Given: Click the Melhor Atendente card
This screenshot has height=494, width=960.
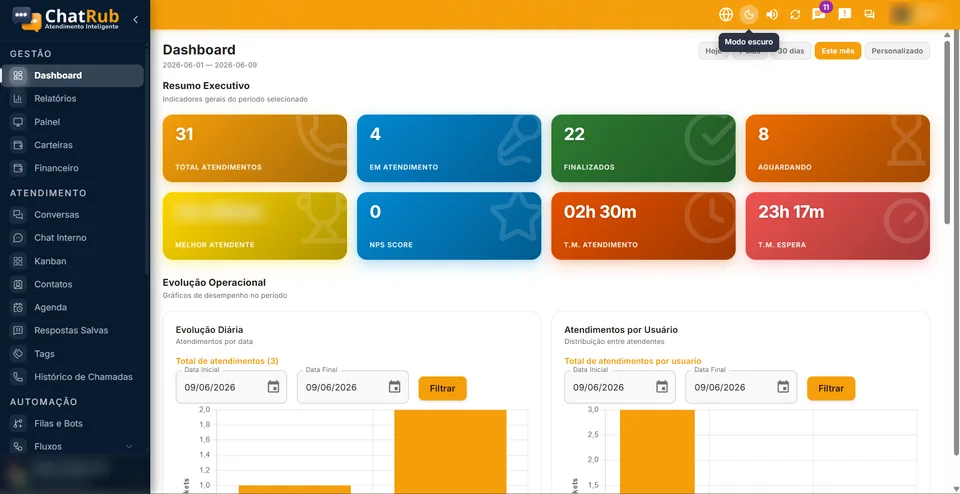Looking at the screenshot, I should click(x=255, y=226).
